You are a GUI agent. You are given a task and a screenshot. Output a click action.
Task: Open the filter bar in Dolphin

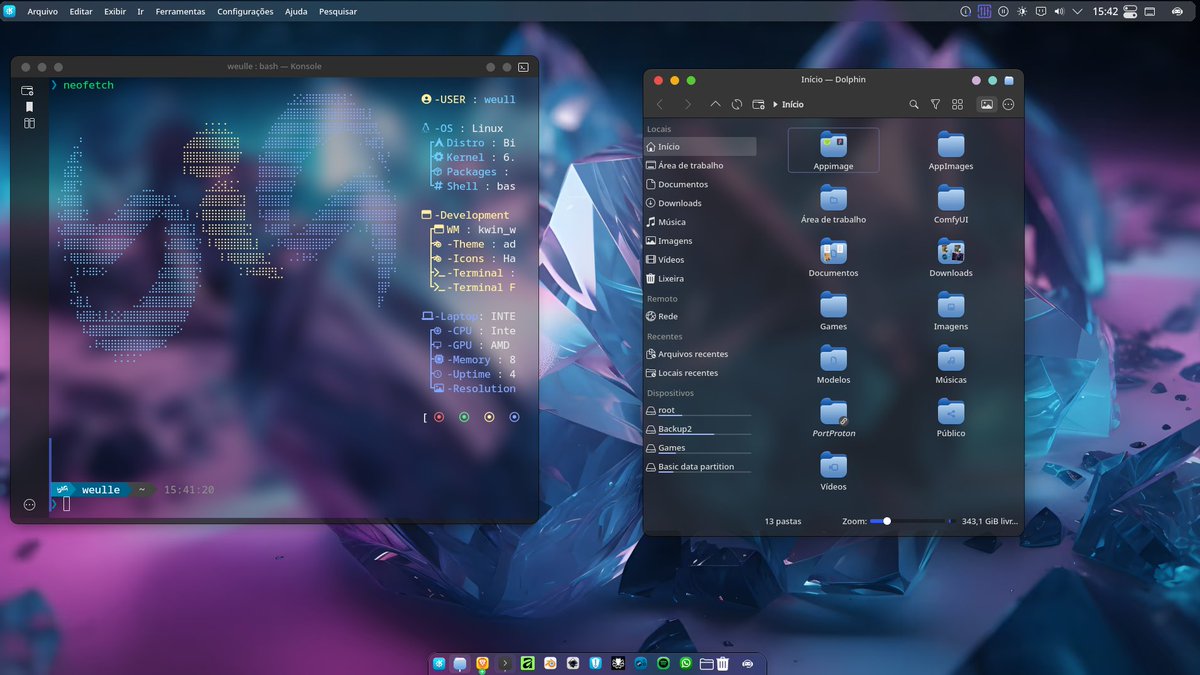(936, 104)
